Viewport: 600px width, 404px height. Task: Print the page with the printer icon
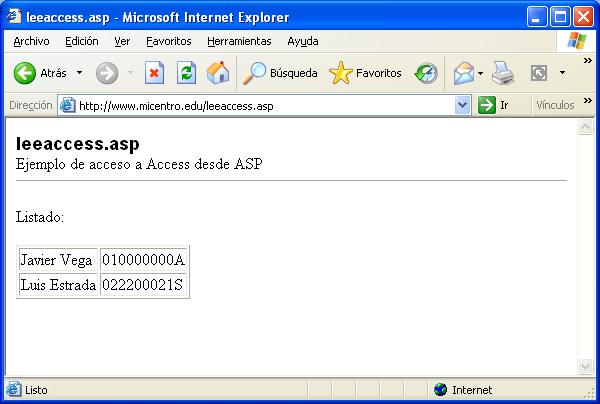click(502, 73)
